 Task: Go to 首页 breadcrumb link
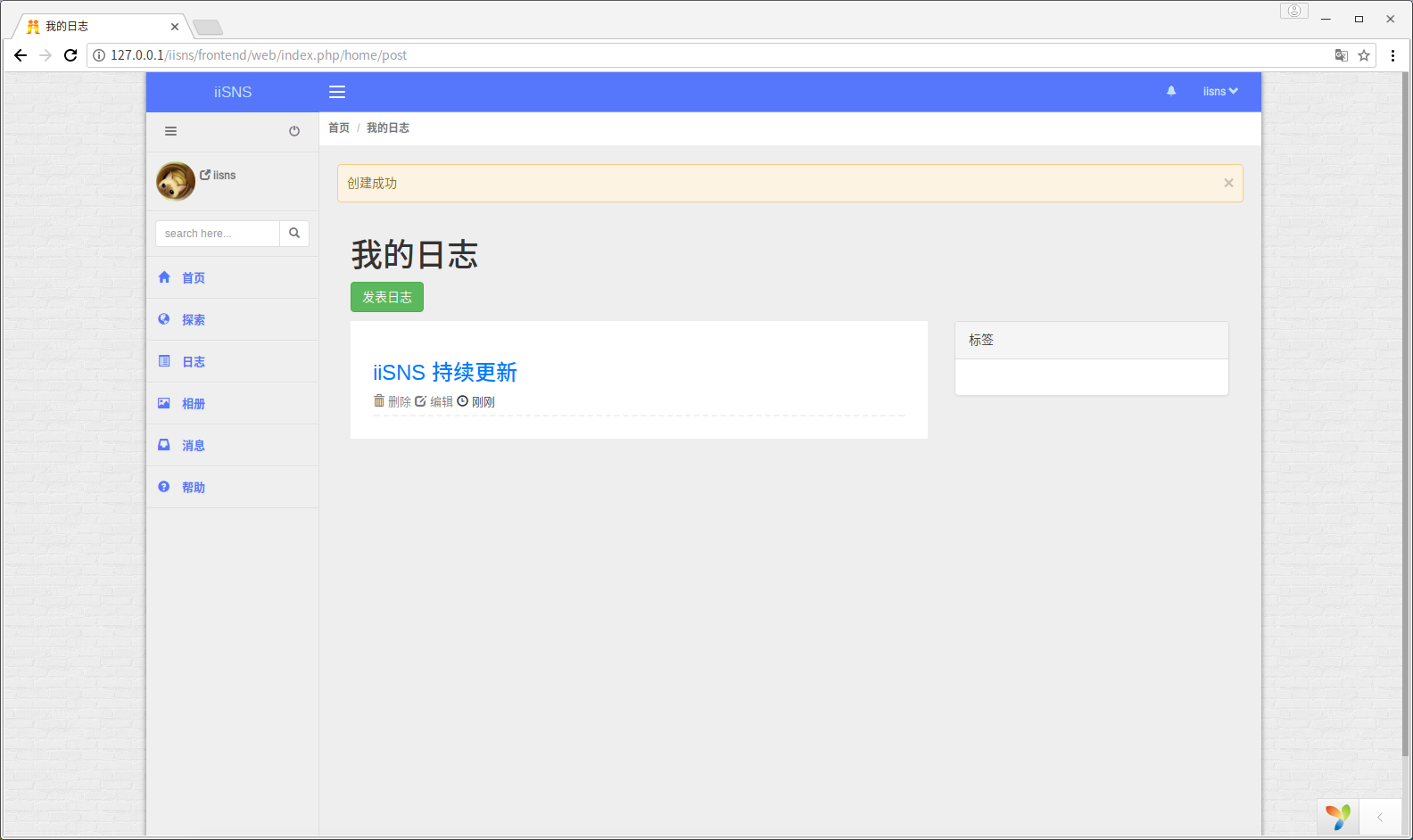[x=339, y=128]
